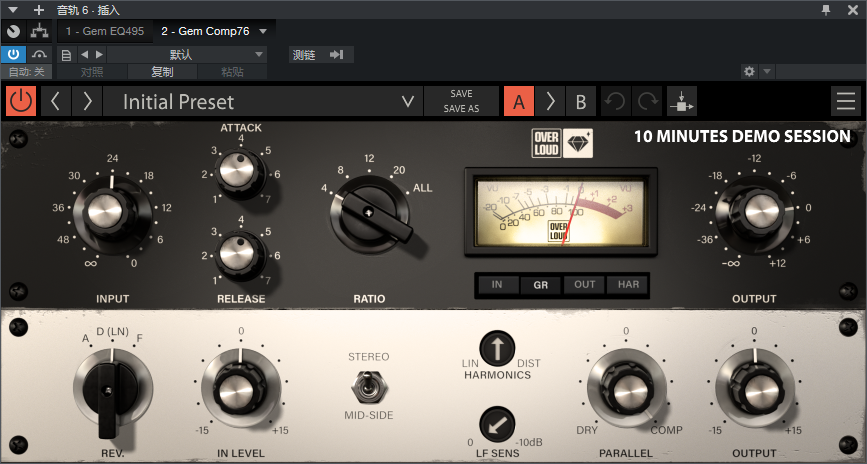Click the routing arrow-into-box icon
Screen dimensions: 867x464
point(682,101)
